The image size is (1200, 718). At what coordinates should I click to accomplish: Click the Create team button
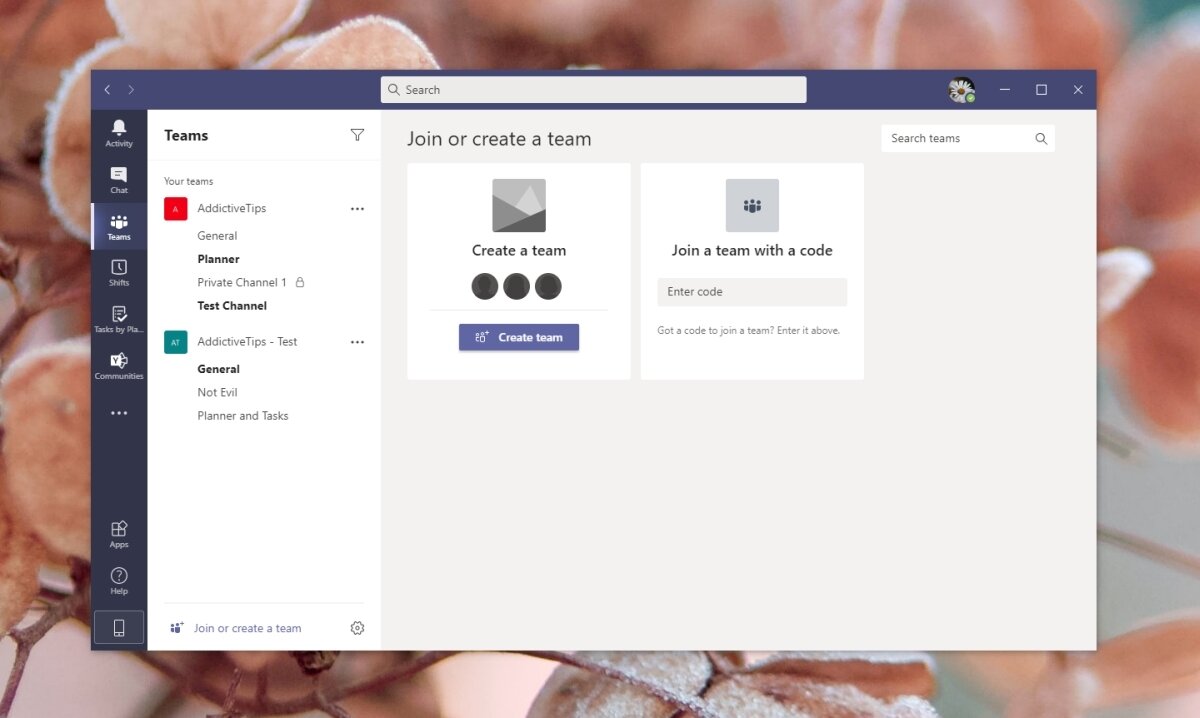(x=519, y=337)
